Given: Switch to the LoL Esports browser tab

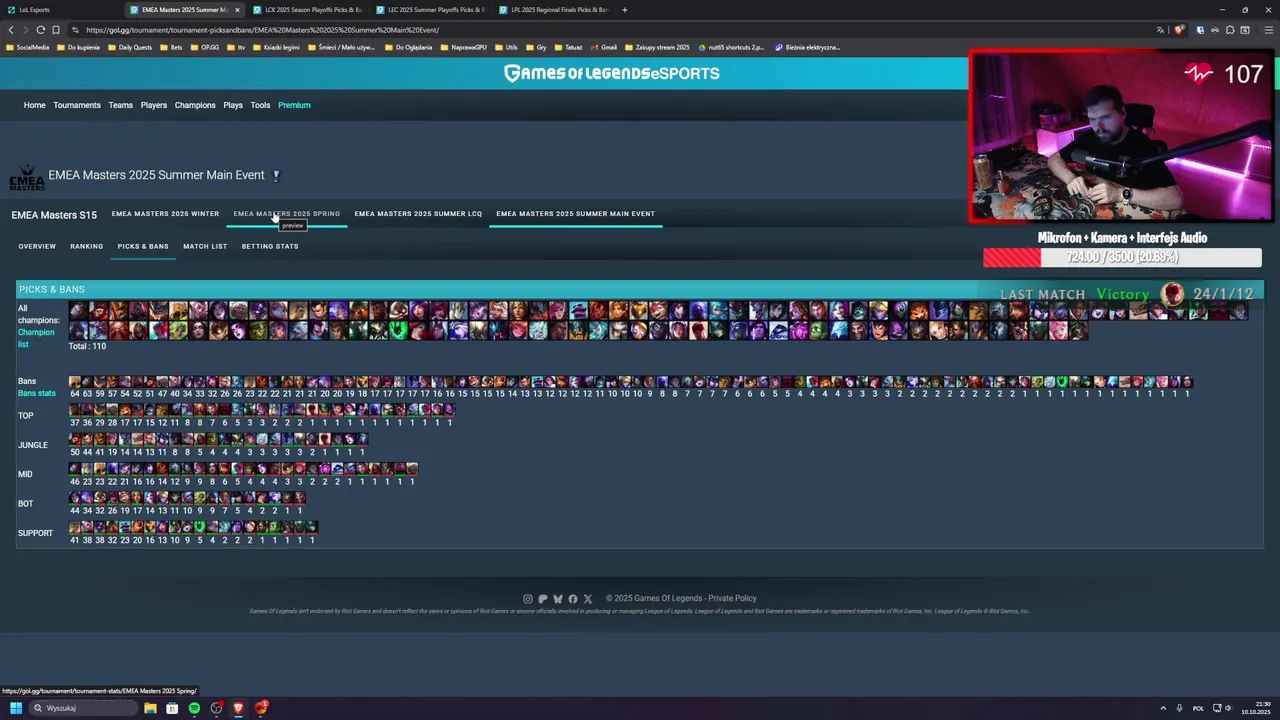Looking at the screenshot, I should 60,10.
